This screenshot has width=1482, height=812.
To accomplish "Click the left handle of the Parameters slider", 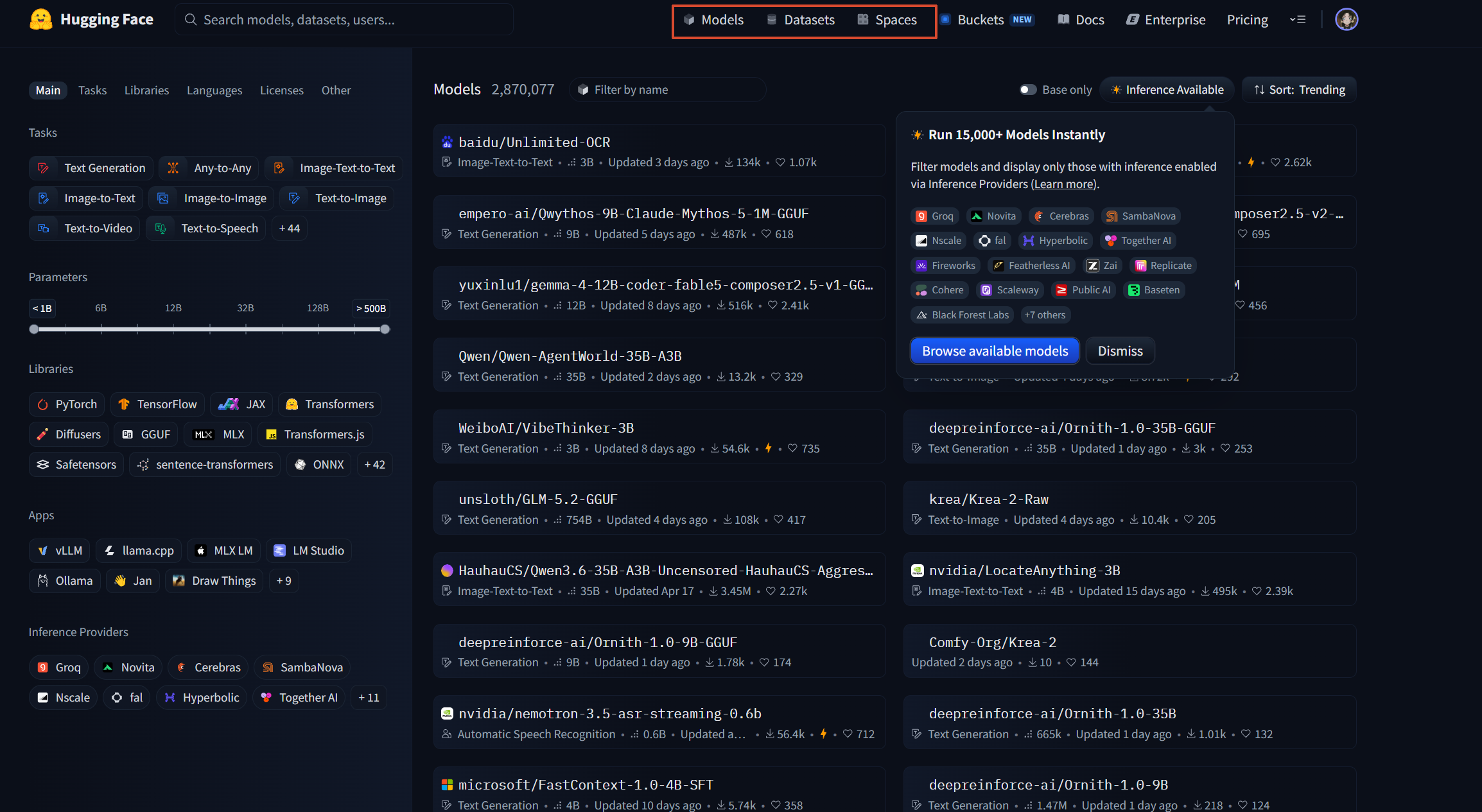I will click(x=34, y=329).
